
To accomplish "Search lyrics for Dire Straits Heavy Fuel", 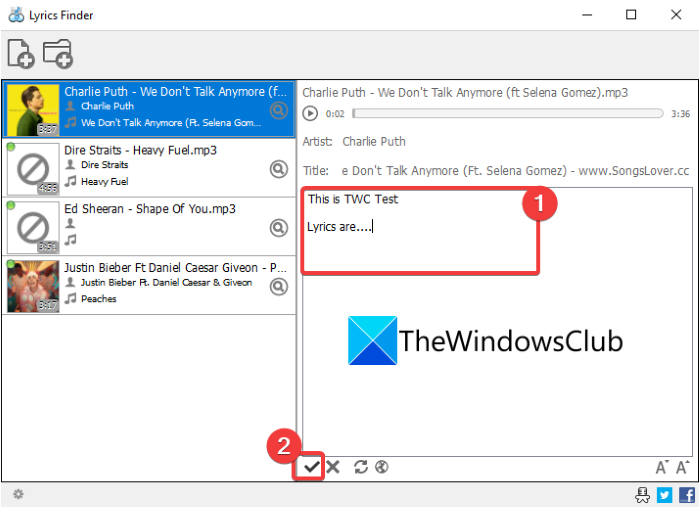I will (279, 169).
